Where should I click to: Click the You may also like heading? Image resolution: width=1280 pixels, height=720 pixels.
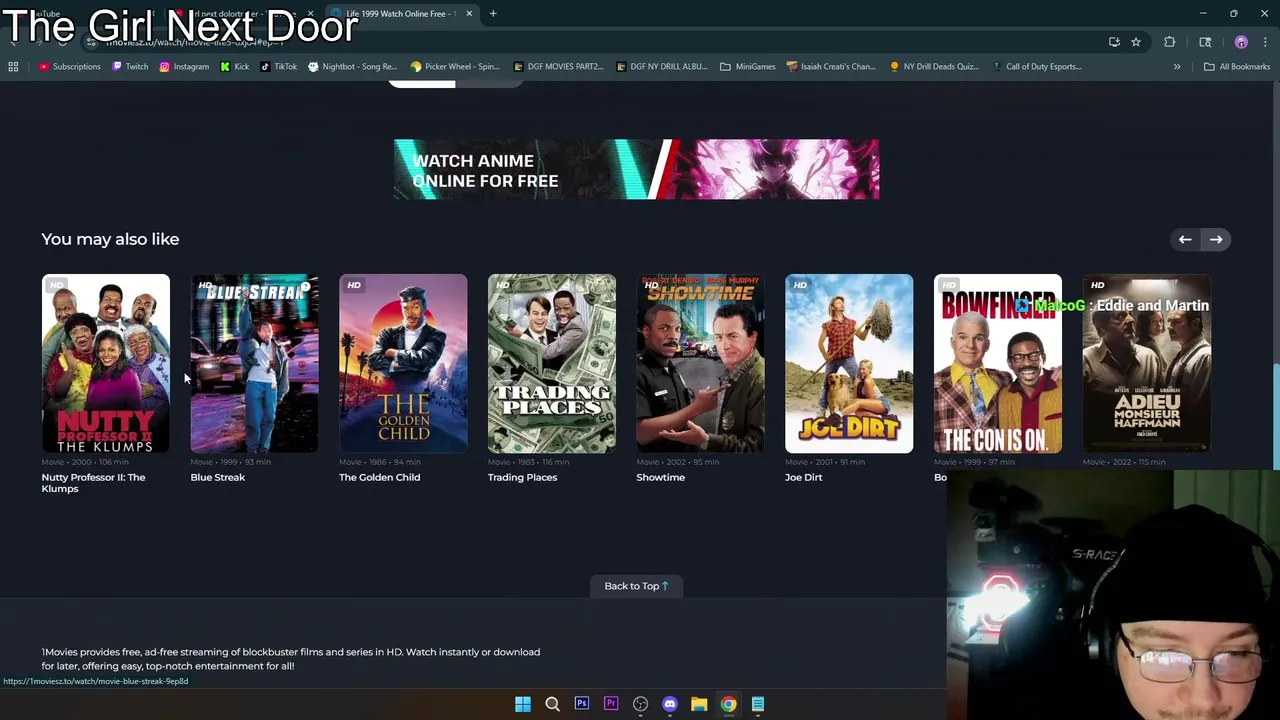point(110,239)
